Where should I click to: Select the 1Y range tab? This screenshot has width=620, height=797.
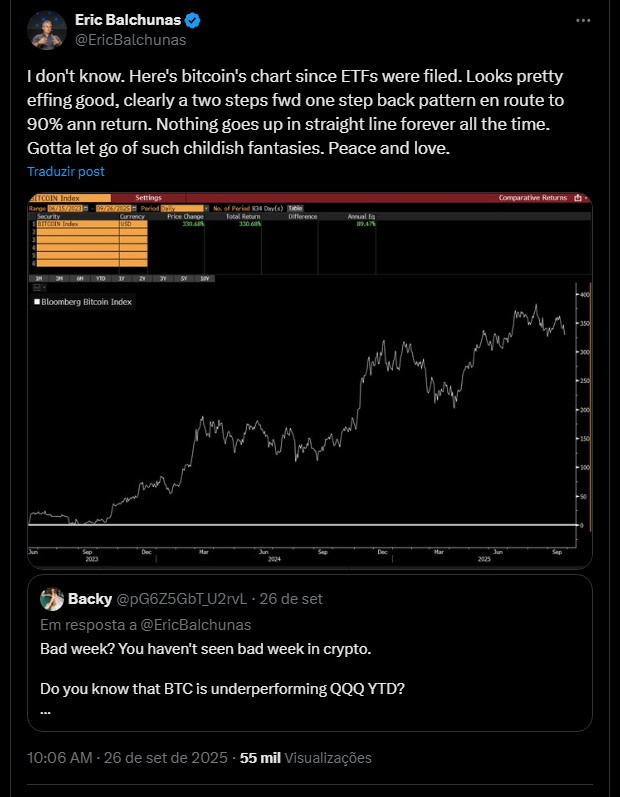121,279
